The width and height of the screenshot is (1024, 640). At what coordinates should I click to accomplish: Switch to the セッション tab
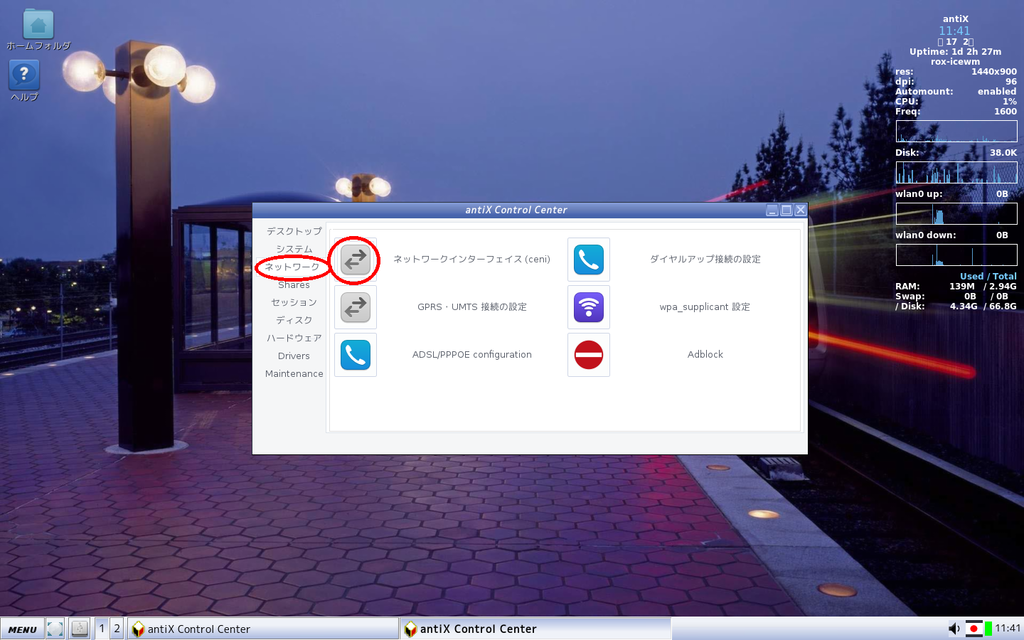click(x=294, y=302)
